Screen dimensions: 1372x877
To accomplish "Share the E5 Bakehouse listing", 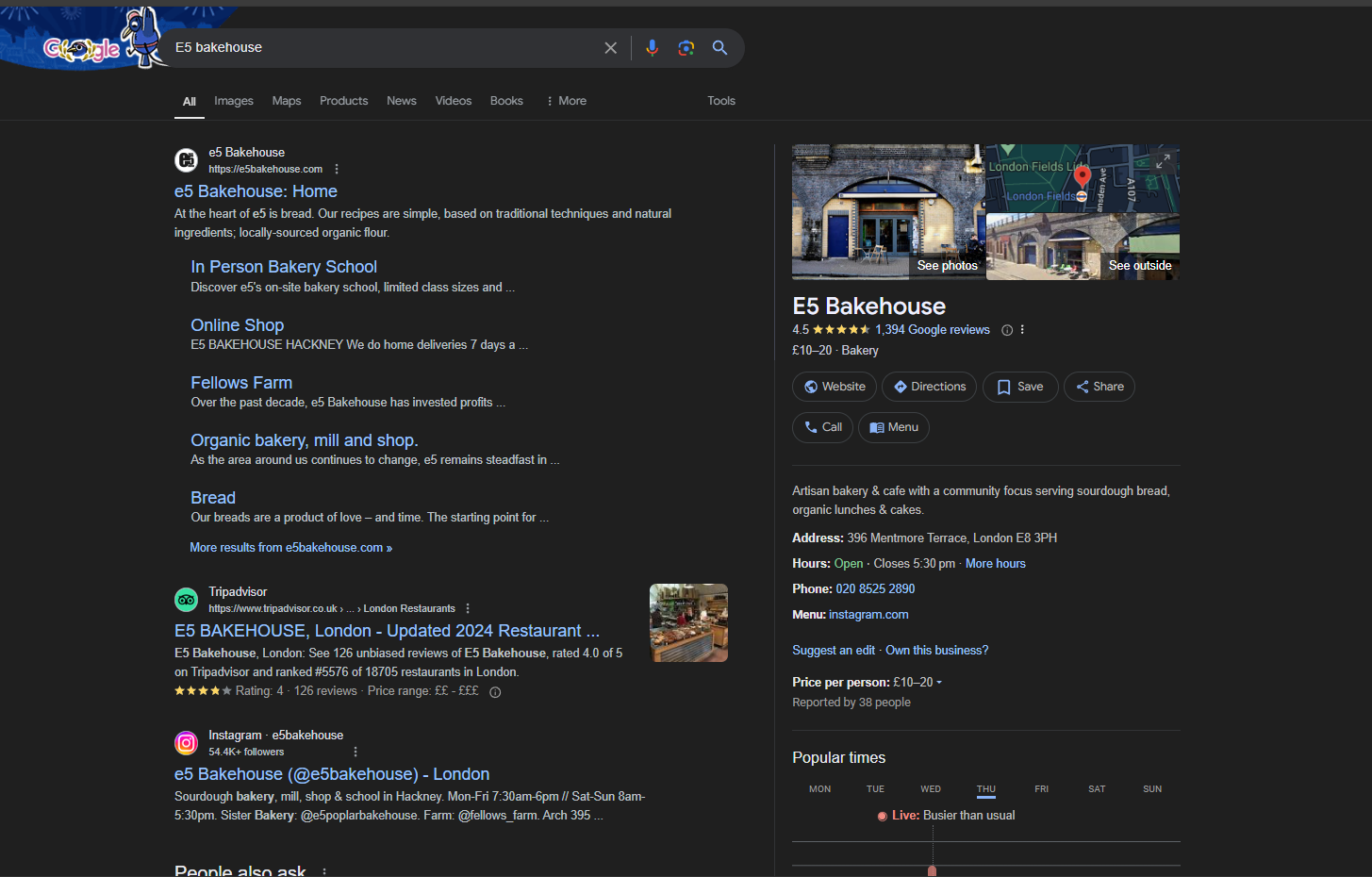I will point(1099,387).
